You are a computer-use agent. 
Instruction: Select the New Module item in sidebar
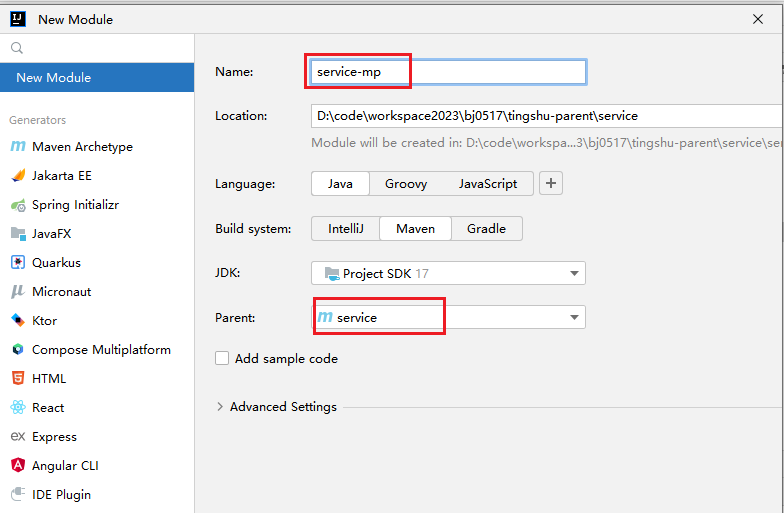pos(97,78)
